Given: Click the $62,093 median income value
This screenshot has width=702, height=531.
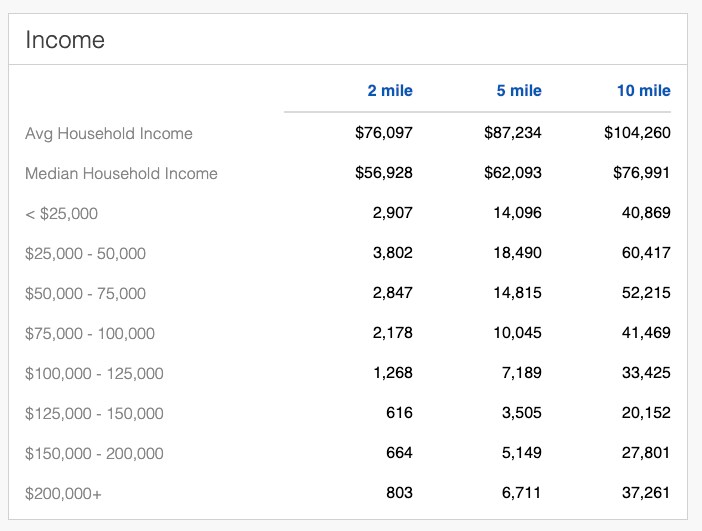Looking at the screenshot, I should (513, 173).
